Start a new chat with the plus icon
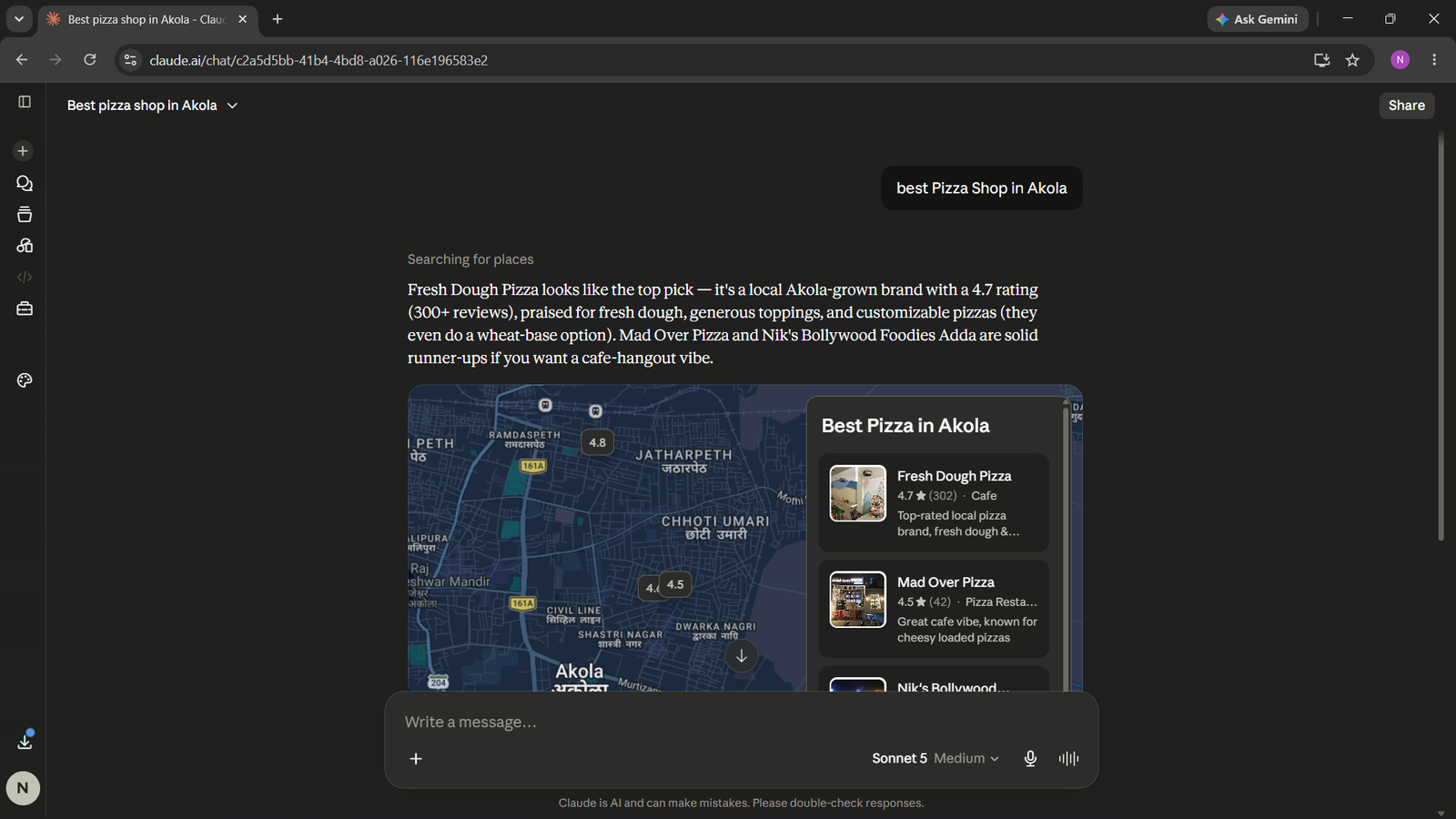The height and width of the screenshot is (819, 1456). click(24, 151)
